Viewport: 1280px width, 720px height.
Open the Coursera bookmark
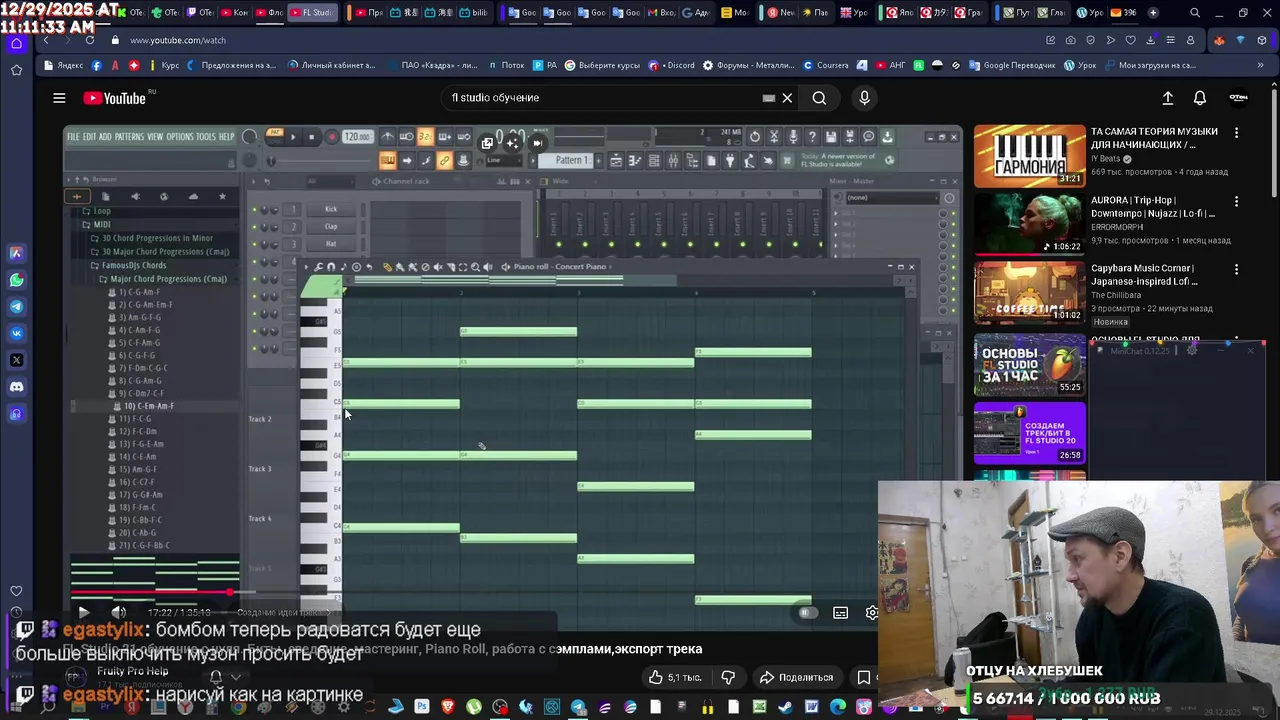pyautogui.click(x=826, y=65)
